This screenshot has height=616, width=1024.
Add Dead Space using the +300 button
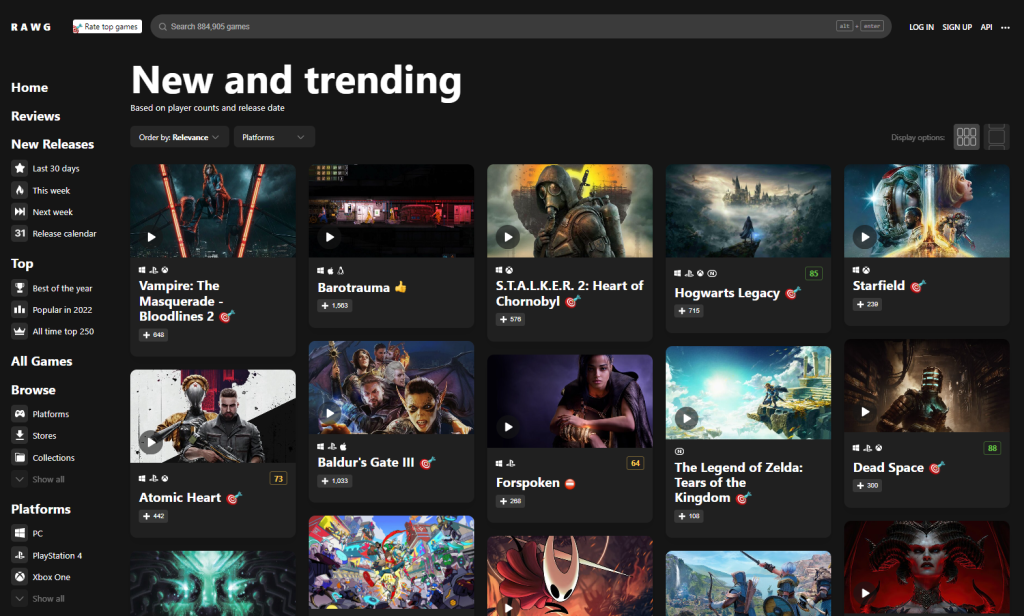tap(867, 485)
